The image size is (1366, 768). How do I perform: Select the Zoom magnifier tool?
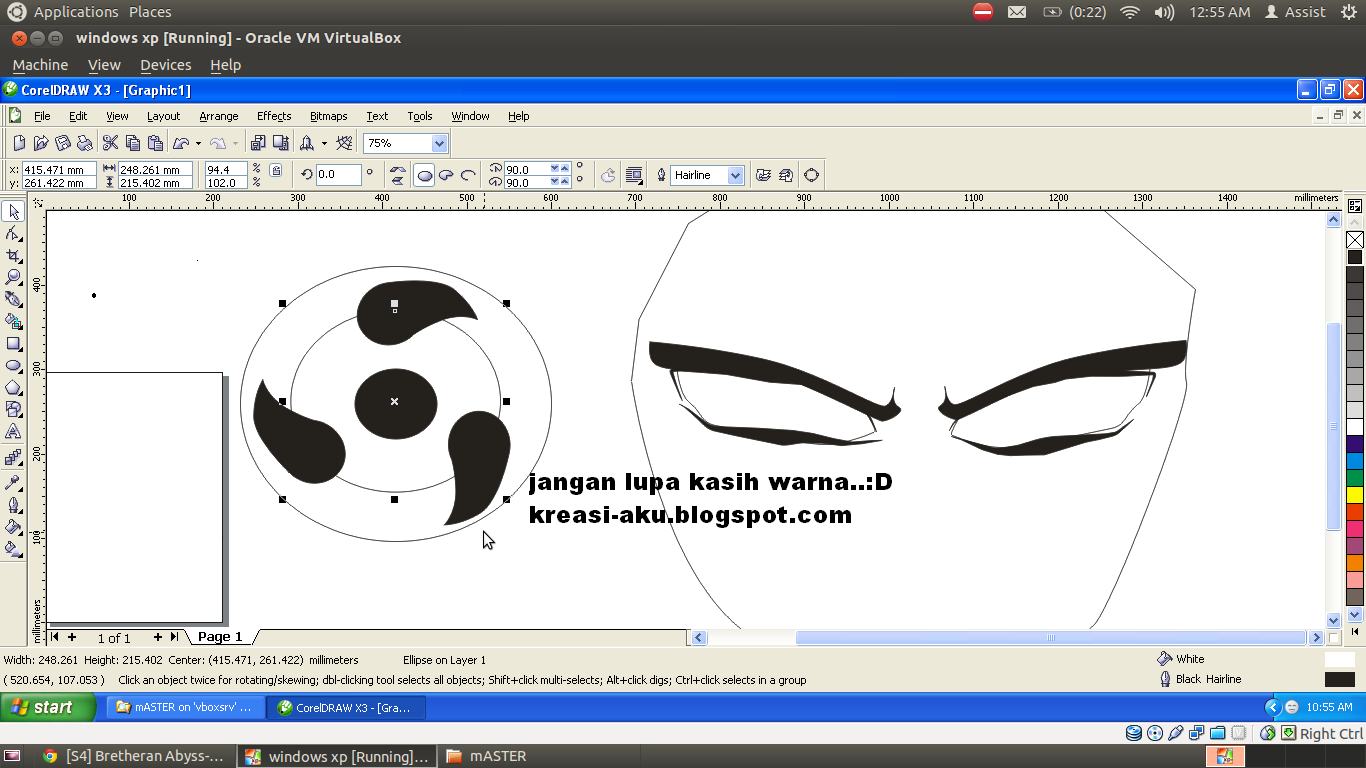pos(13,277)
